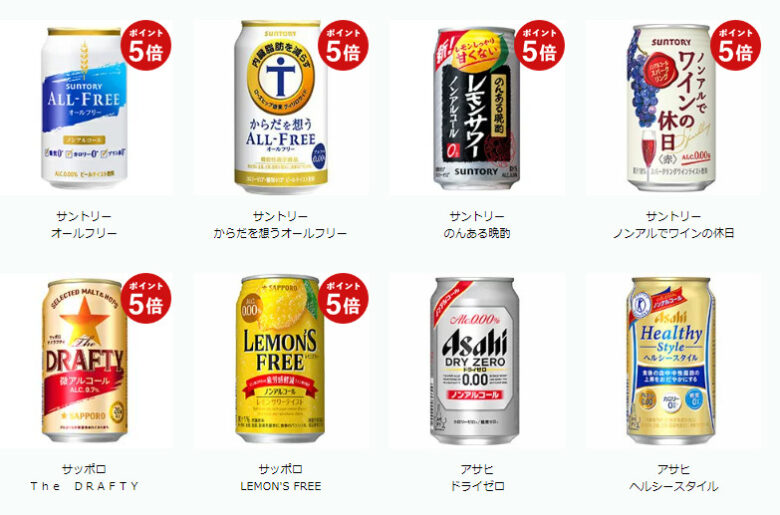Open the Asahi Dry Zero can image

click(x=475, y=361)
